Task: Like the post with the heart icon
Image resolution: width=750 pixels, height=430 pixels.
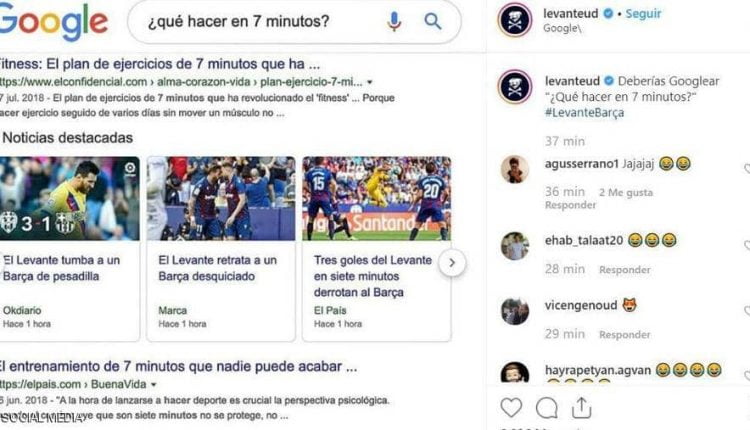Action: pyautogui.click(x=511, y=408)
